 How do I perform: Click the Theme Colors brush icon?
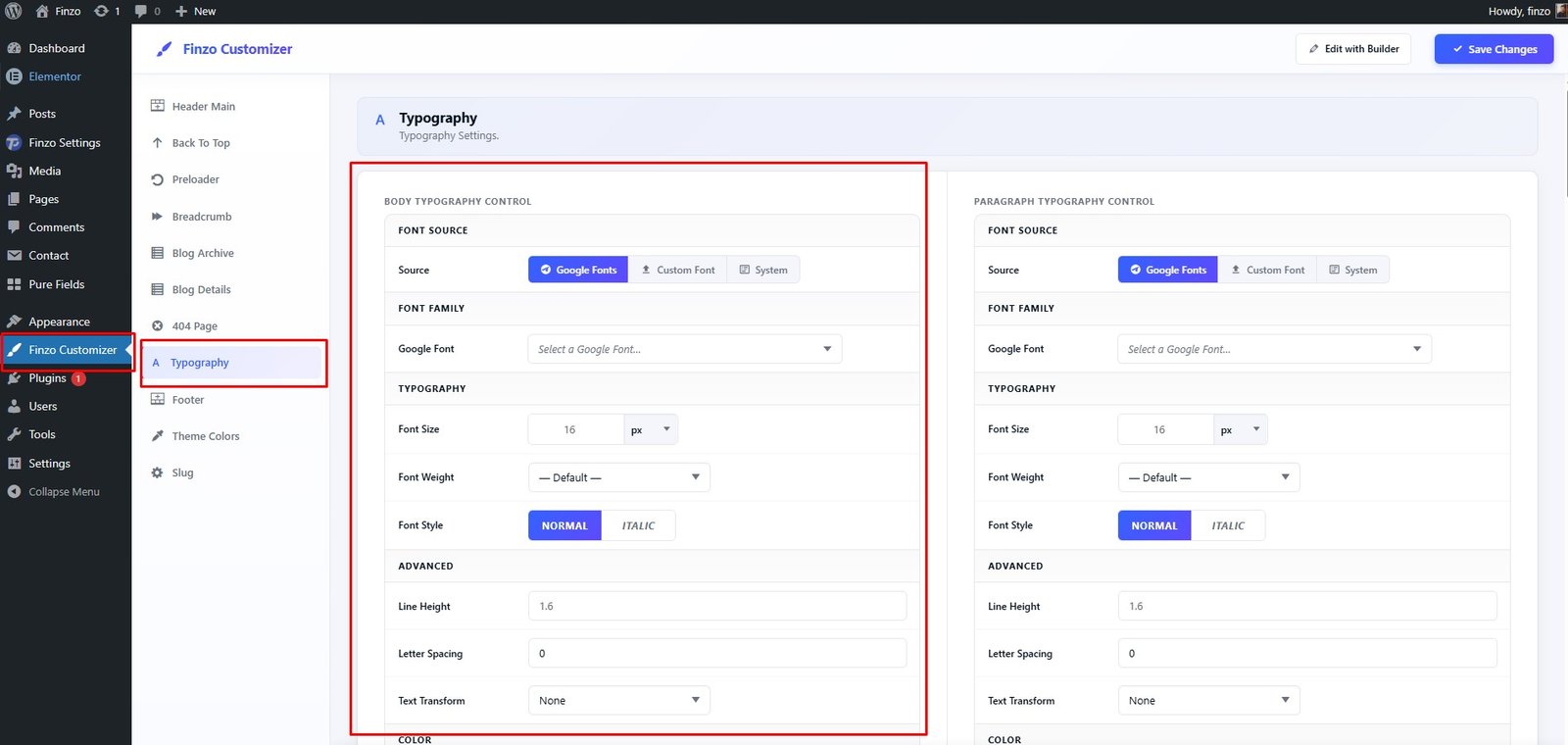pos(157,436)
